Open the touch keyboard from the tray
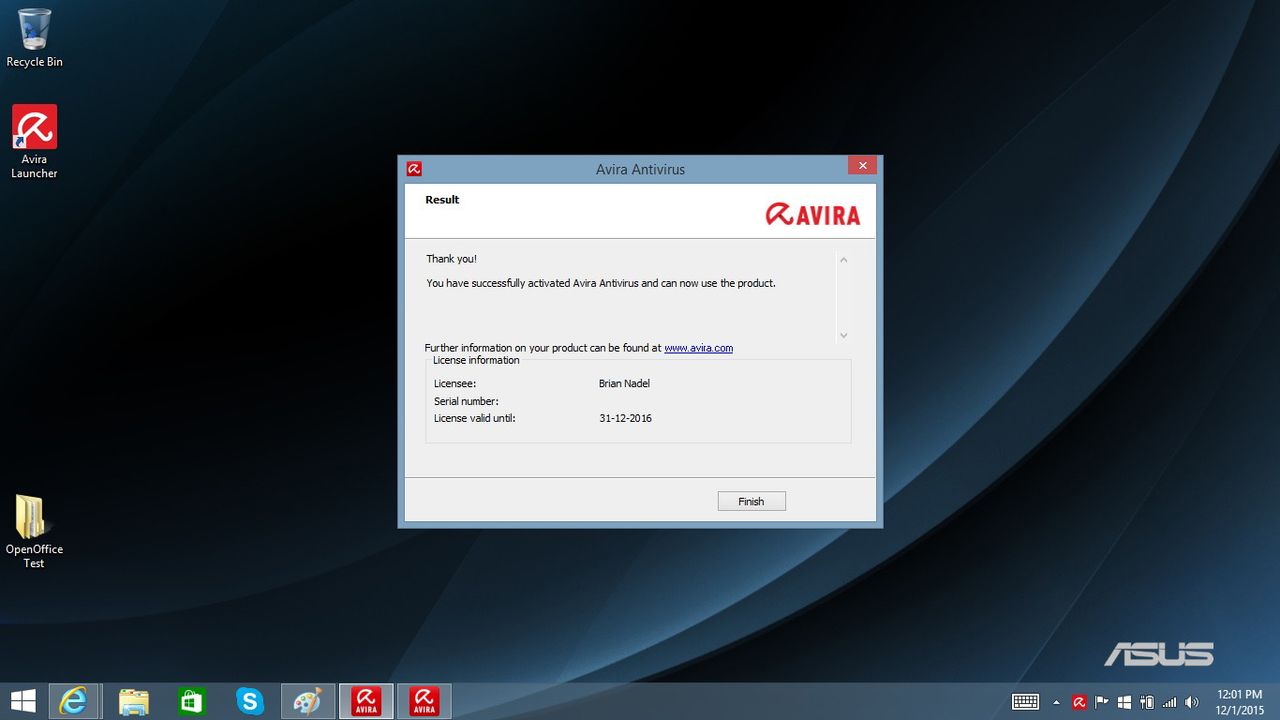 pos(1025,702)
